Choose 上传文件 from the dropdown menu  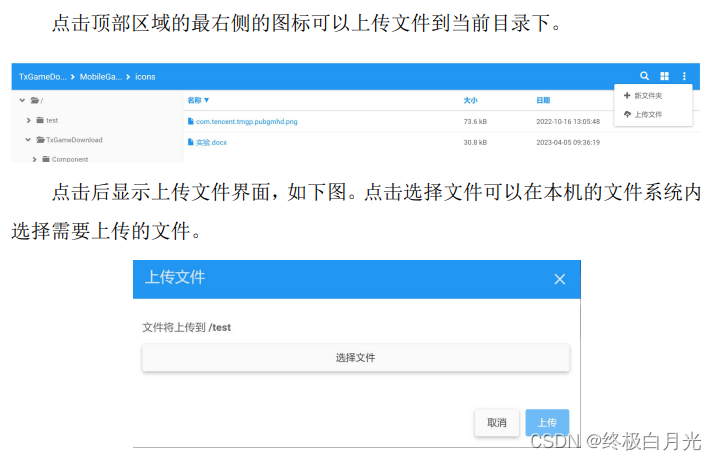point(643,114)
